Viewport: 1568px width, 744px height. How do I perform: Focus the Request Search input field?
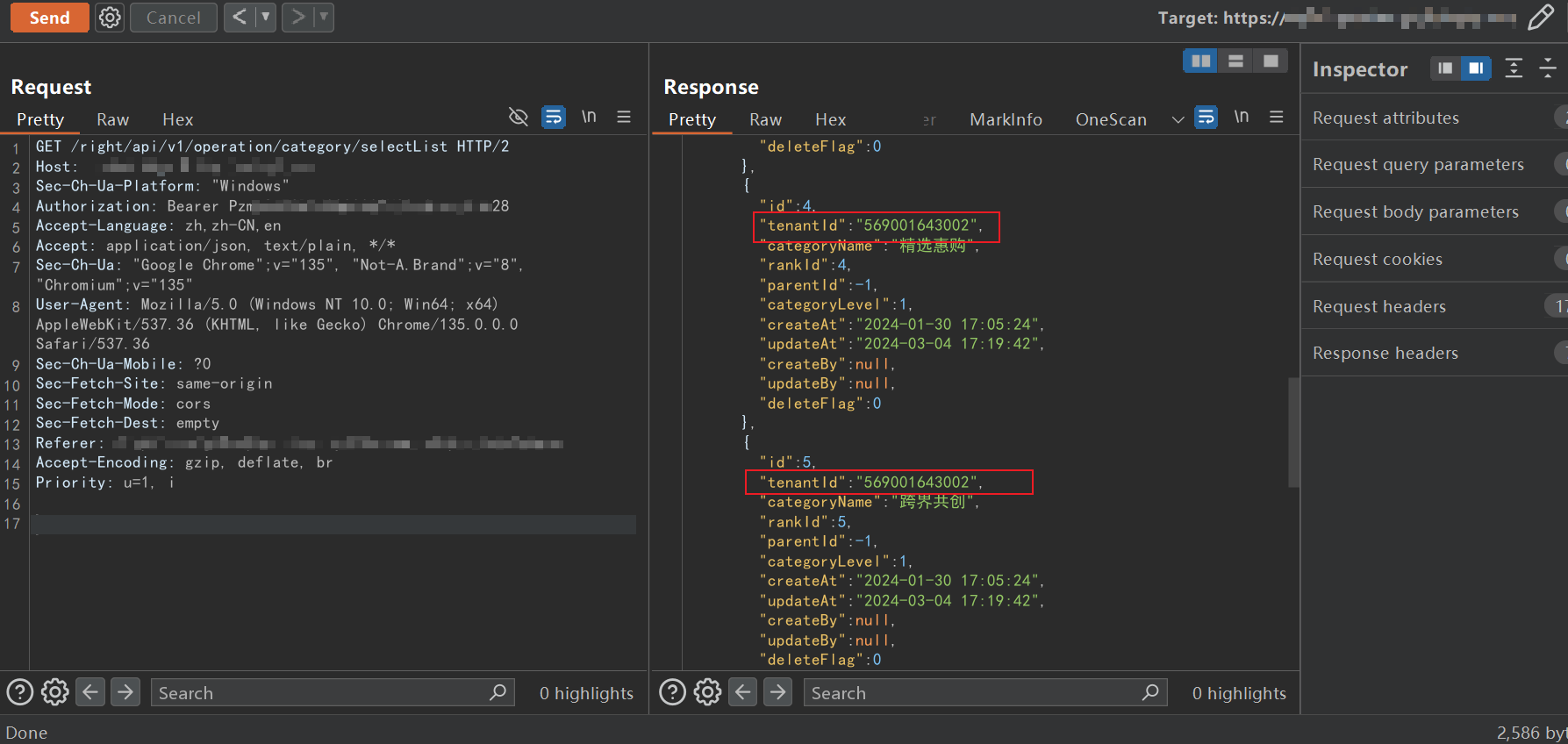[x=333, y=692]
